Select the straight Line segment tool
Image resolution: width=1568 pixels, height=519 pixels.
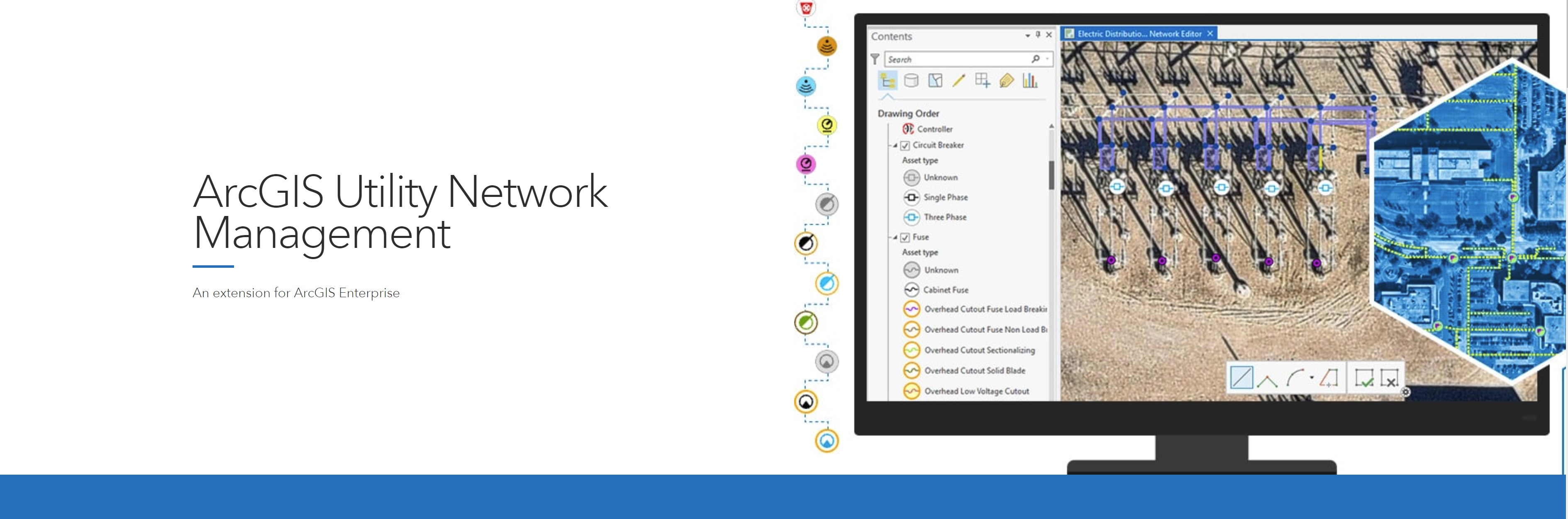(1241, 378)
